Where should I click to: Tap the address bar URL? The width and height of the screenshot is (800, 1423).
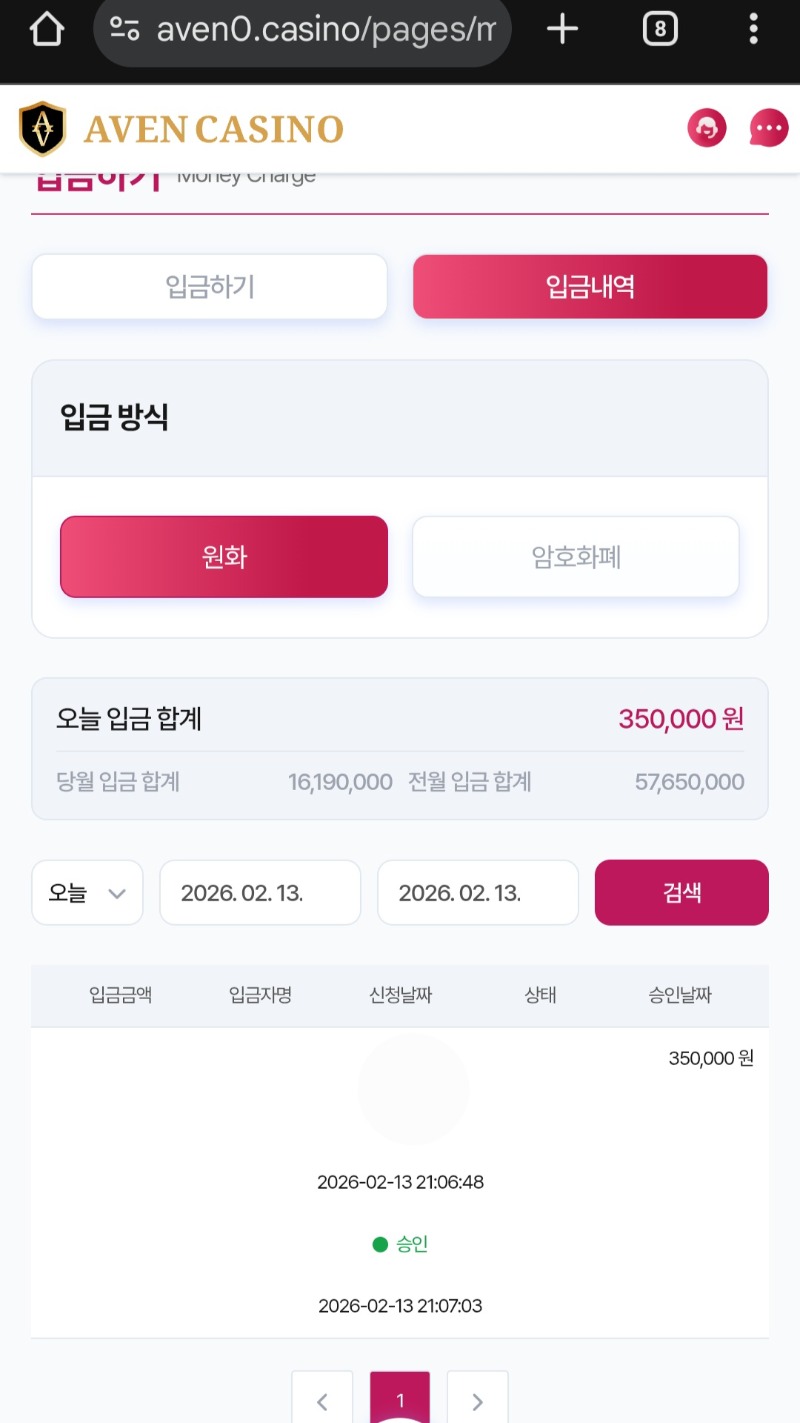[x=325, y=30]
